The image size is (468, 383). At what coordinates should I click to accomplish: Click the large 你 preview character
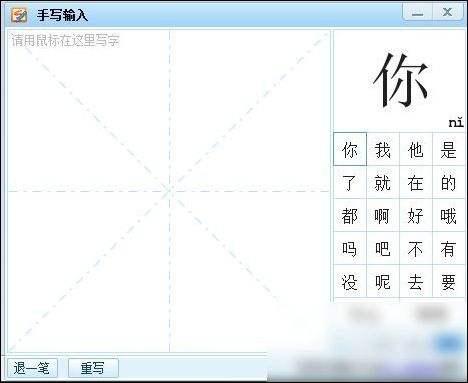(x=400, y=80)
